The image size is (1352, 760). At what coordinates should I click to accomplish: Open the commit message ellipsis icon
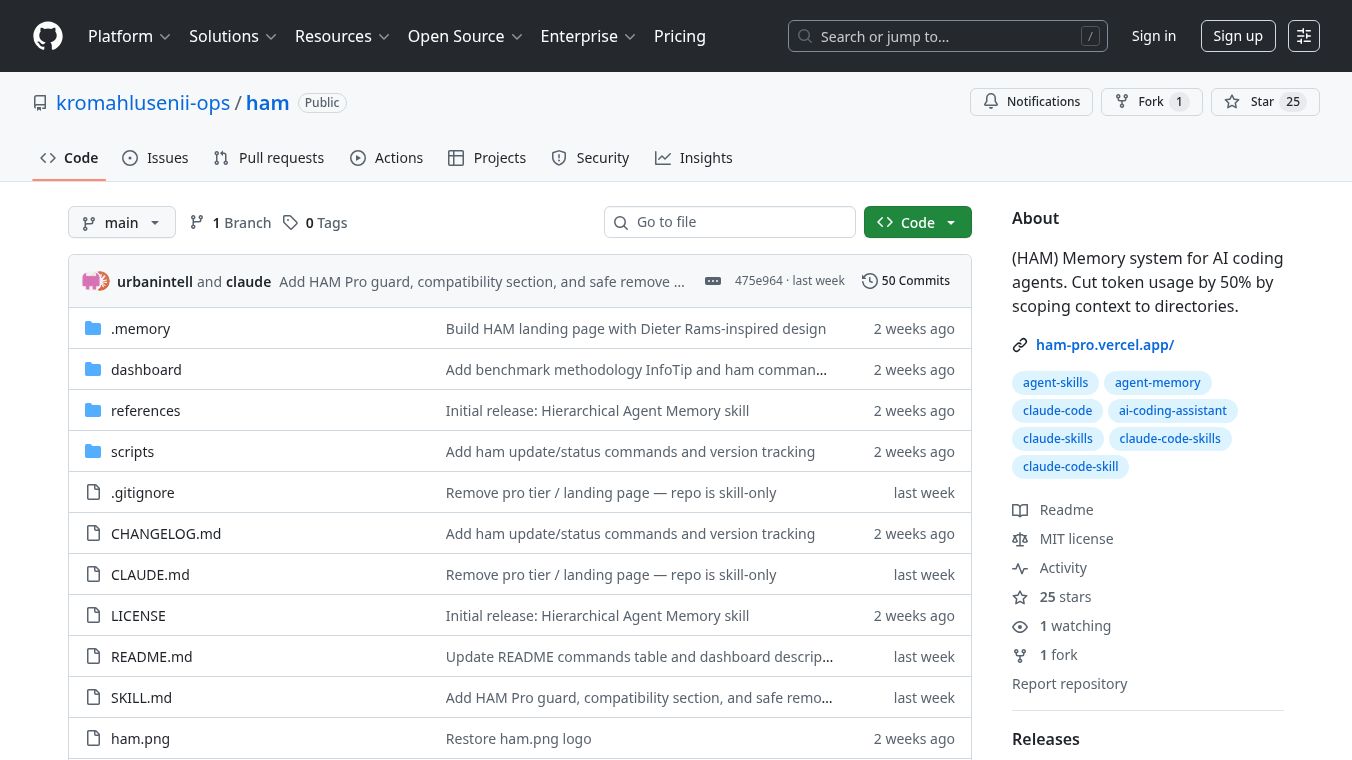tap(712, 281)
